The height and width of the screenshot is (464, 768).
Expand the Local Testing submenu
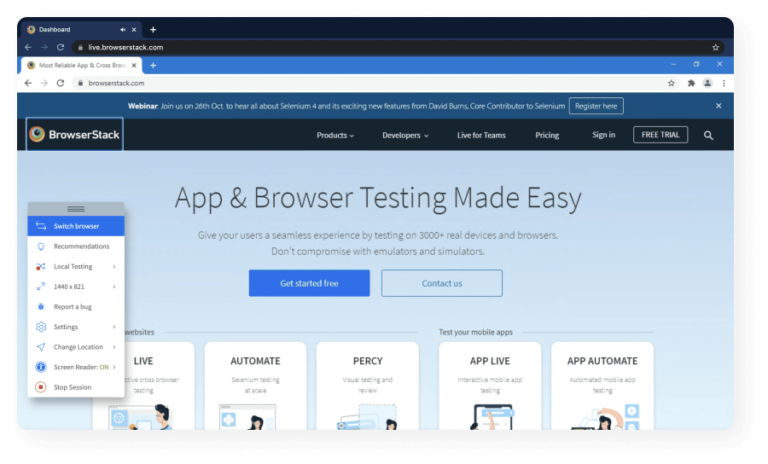click(76, 266)
